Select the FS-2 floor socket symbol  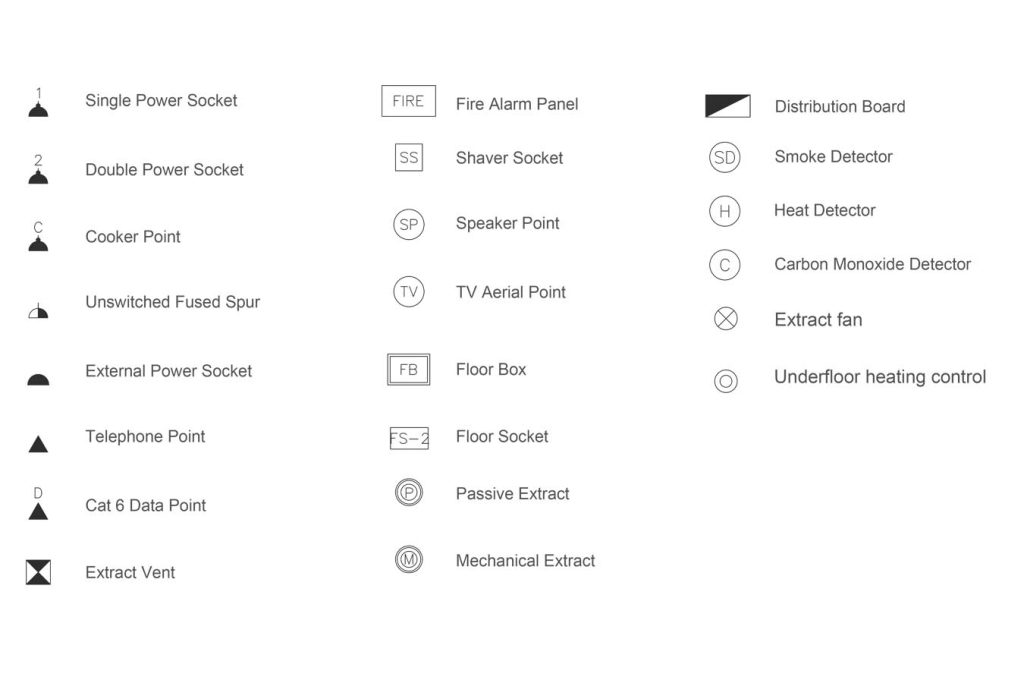409,438
